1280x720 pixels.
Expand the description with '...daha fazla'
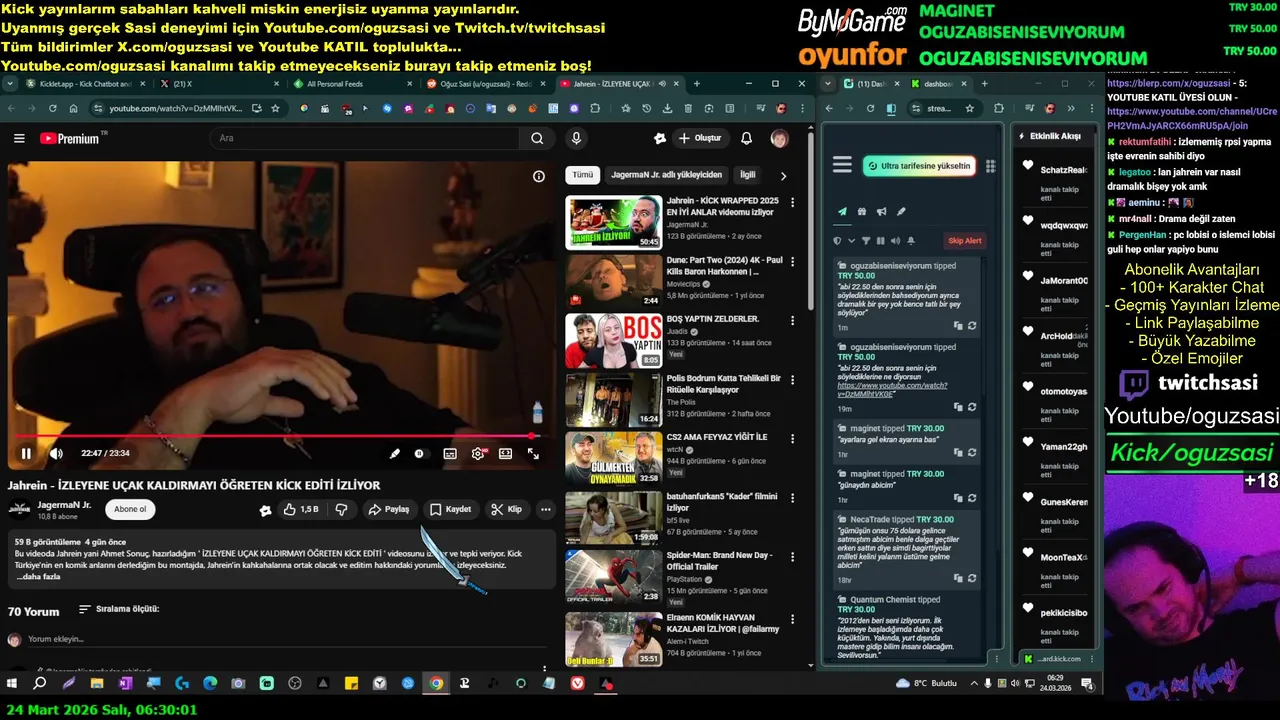38,577
